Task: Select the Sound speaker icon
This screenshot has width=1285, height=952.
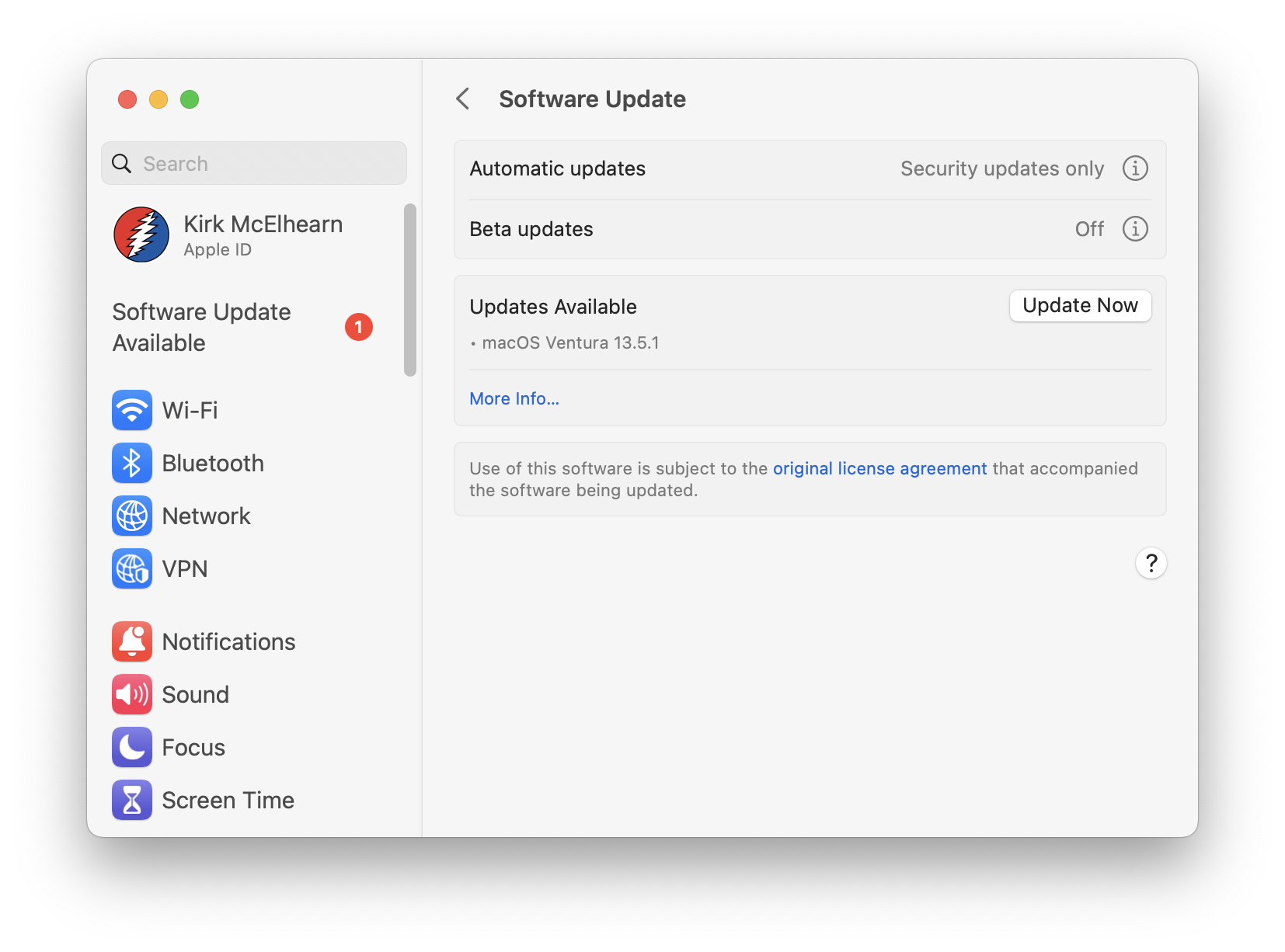Action: coord(132,694)
